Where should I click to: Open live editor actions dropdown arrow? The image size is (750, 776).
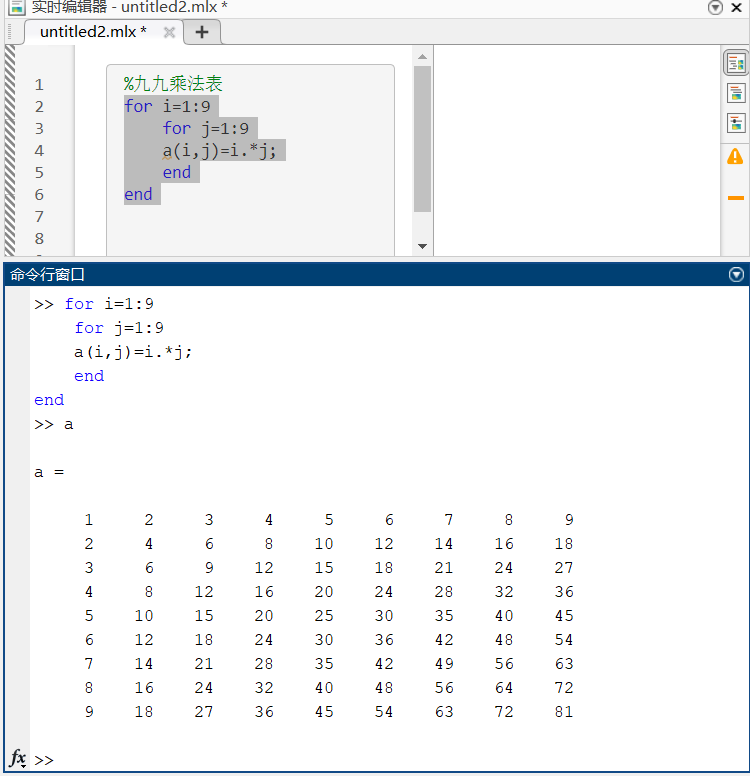[x=715, y=7]
